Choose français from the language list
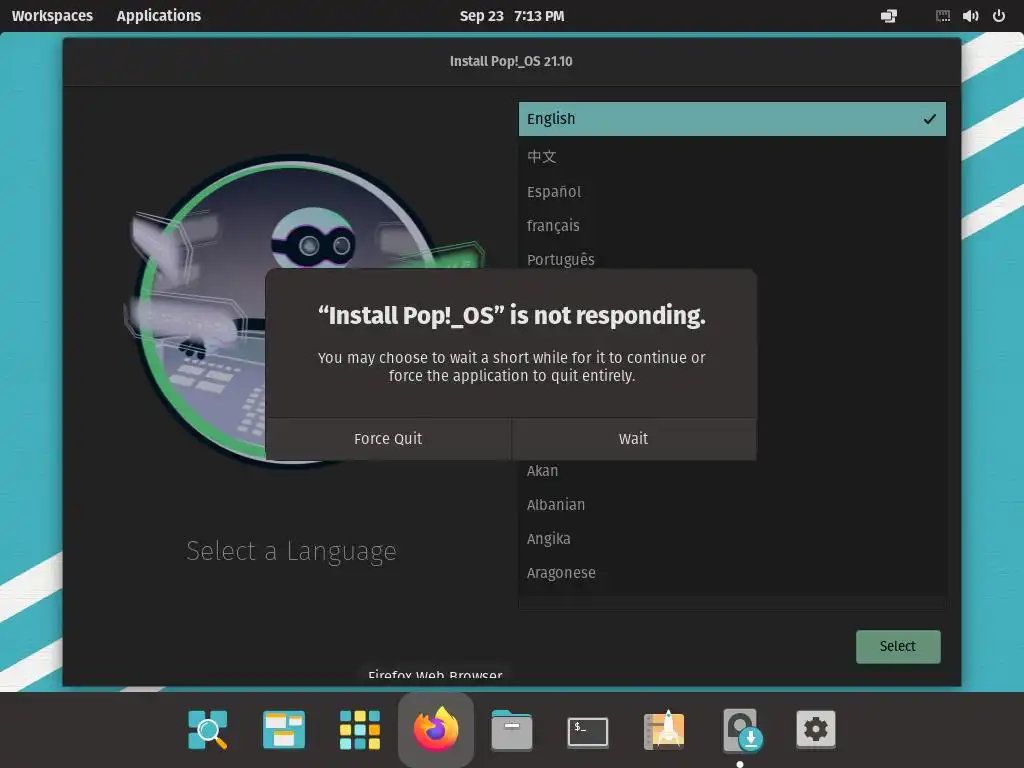 732,225
